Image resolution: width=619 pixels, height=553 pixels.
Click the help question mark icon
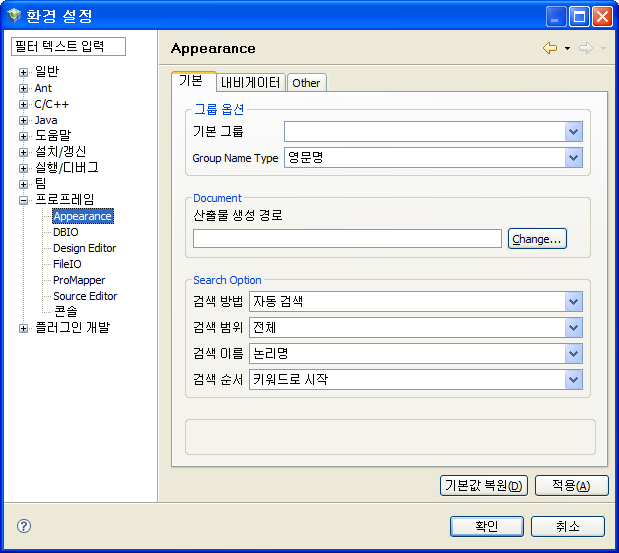click(24, 526)
